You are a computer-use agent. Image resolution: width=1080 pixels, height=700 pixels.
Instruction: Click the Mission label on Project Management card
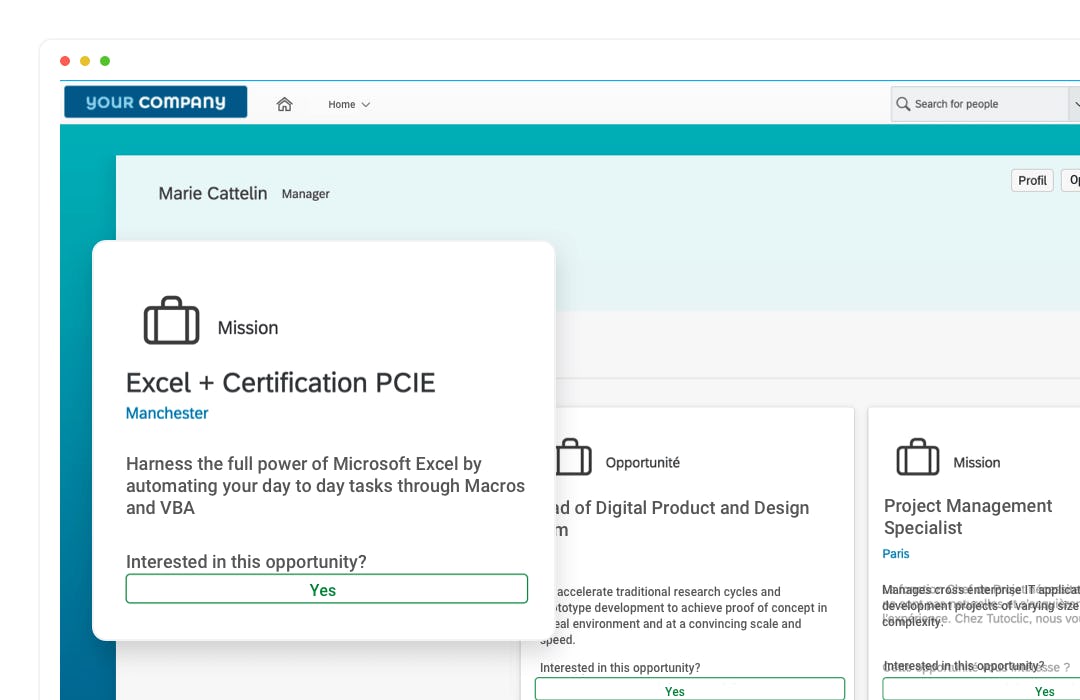(x=977, y=463)
